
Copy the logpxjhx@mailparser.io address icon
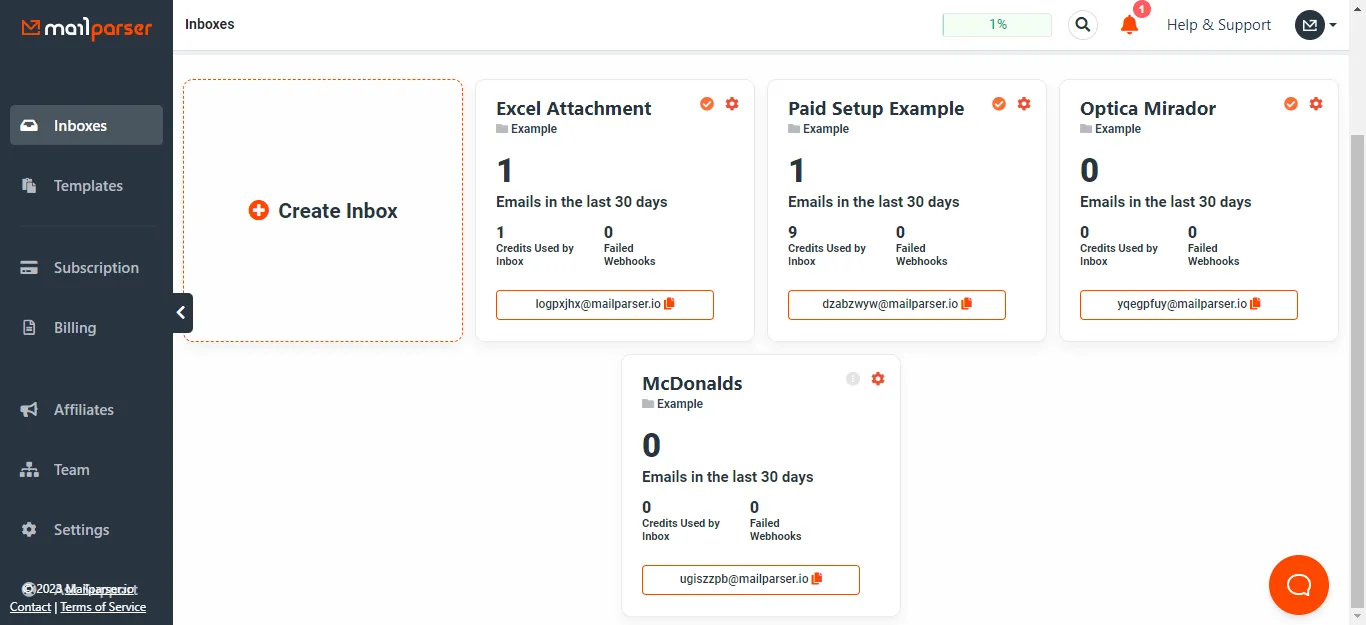pos(670,304)
